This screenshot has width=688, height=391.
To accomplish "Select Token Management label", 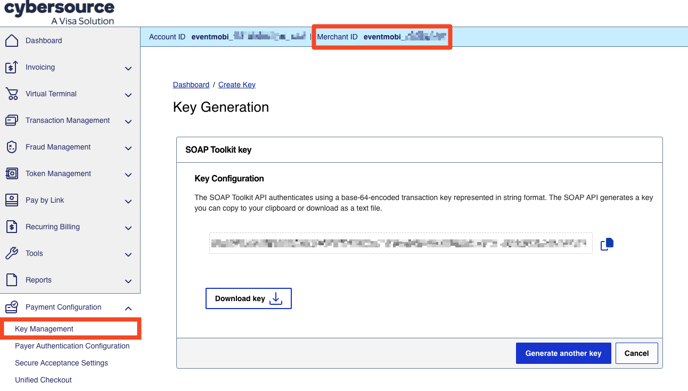I will tap(58, 173).
